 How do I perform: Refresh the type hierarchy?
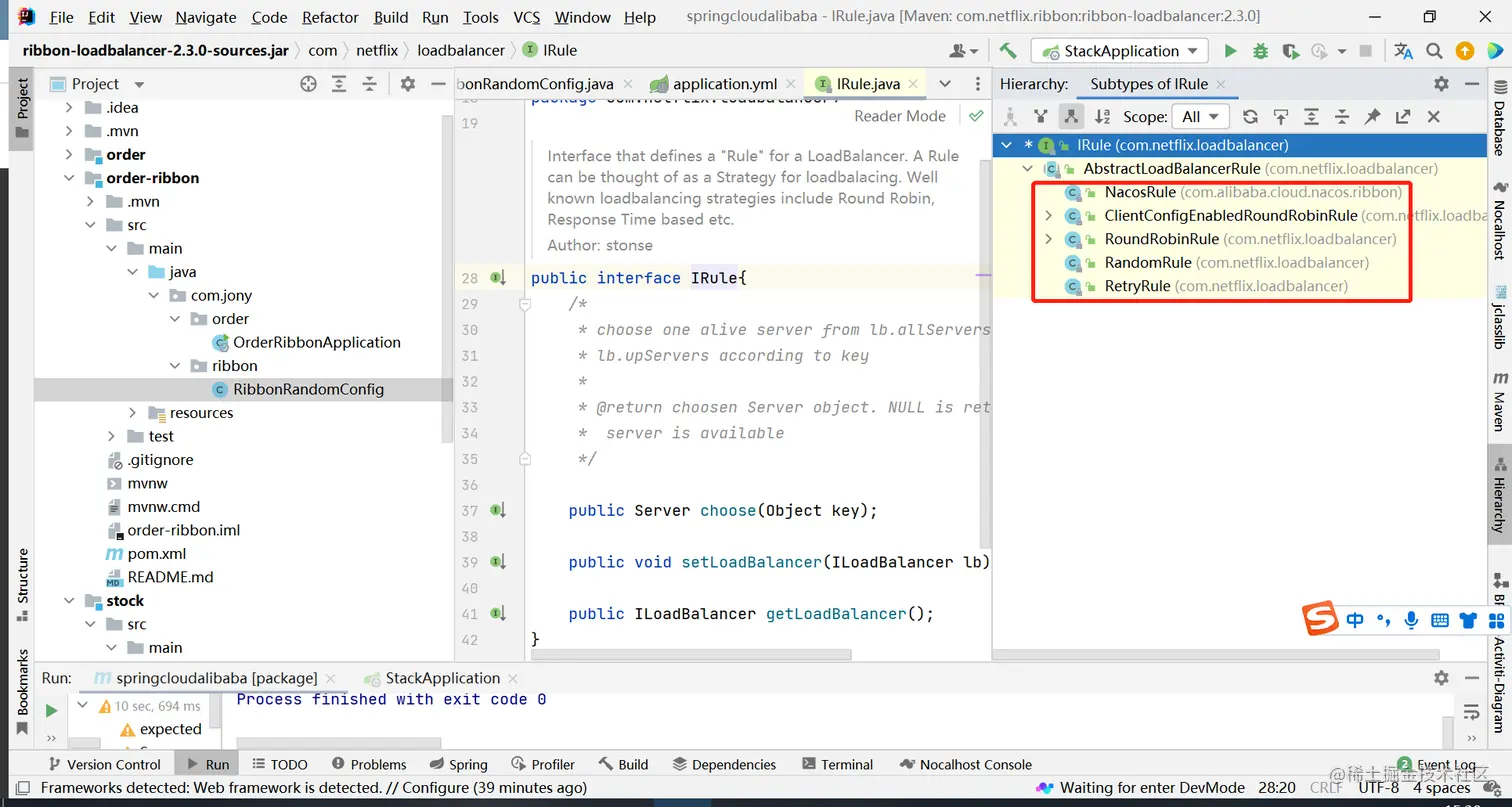click(1250, 117)
